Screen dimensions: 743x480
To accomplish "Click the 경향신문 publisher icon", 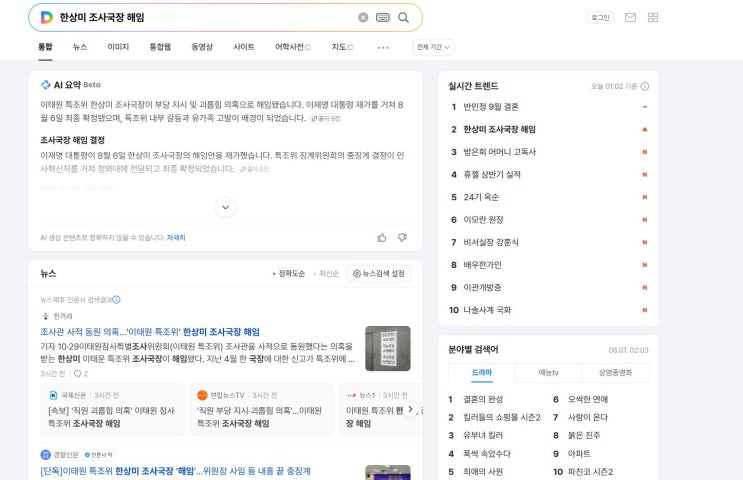I will click(x=45, y=455).
